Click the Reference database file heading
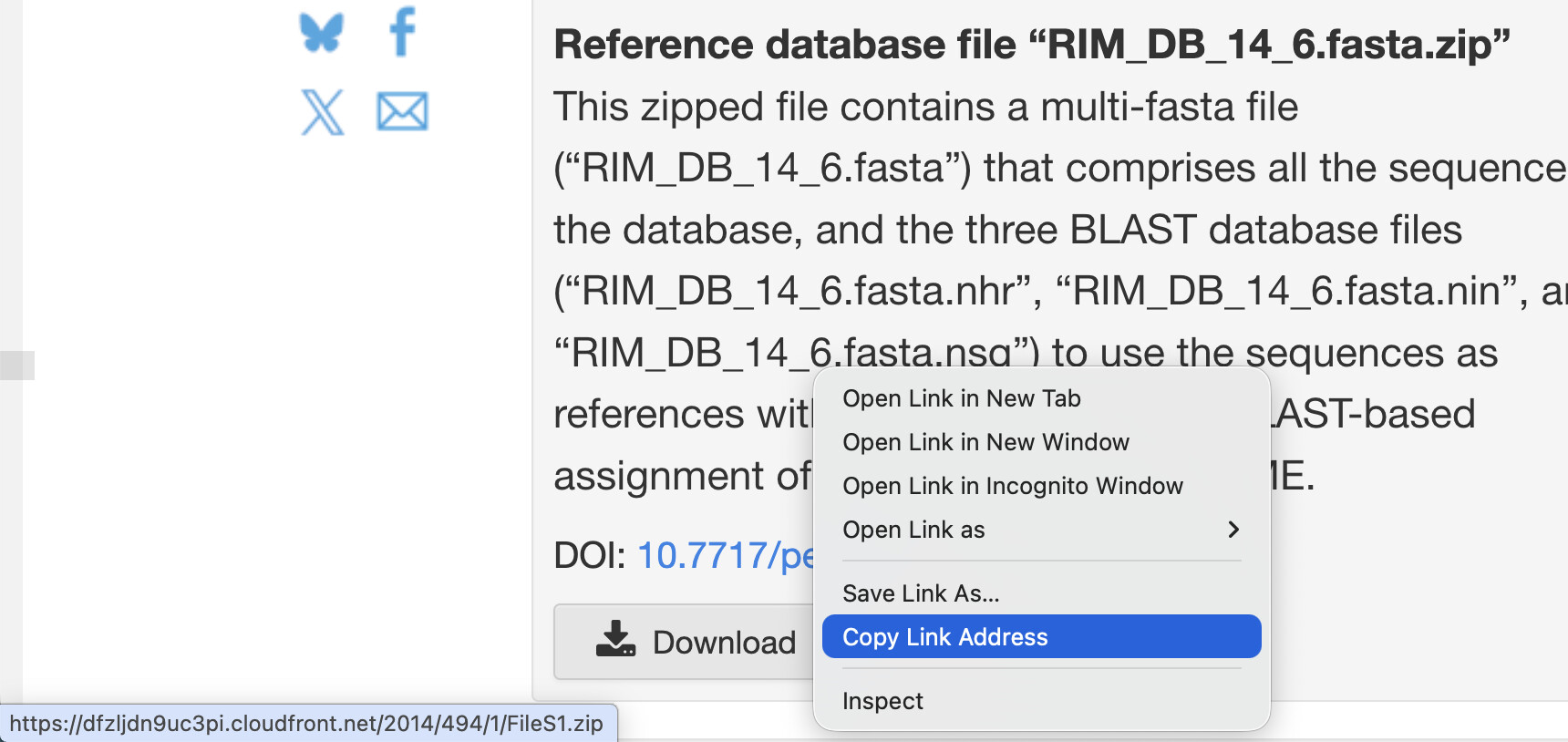This screenshot has width=1568, height=742. 1031,45
